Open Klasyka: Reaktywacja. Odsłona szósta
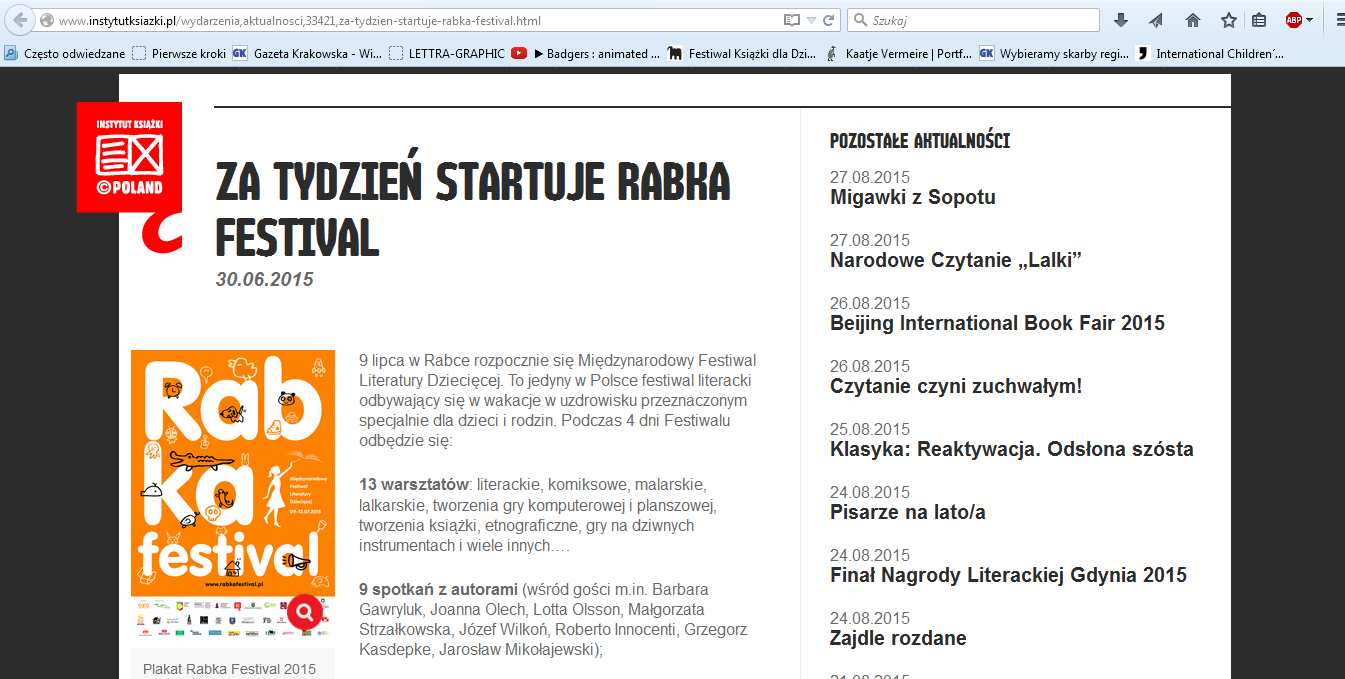The image size is (1345, 679). [1012, 449]
